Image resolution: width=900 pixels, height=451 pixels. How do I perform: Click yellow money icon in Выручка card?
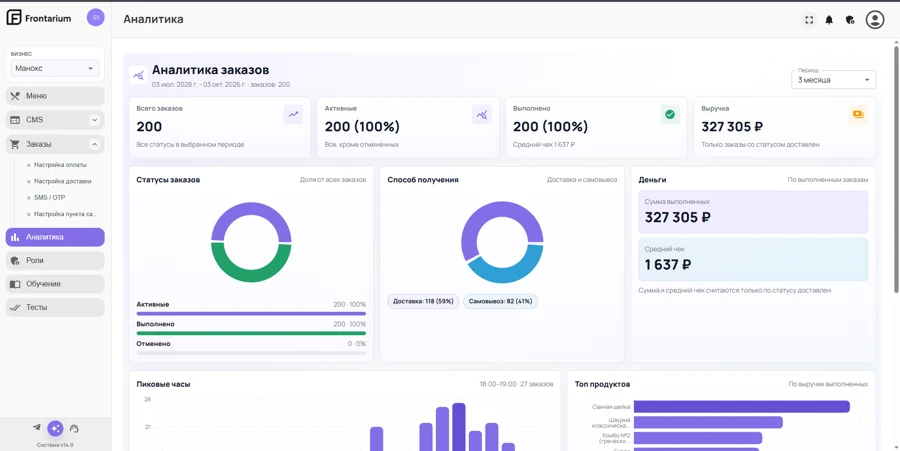pyautogui.click(x=858, y=114)
